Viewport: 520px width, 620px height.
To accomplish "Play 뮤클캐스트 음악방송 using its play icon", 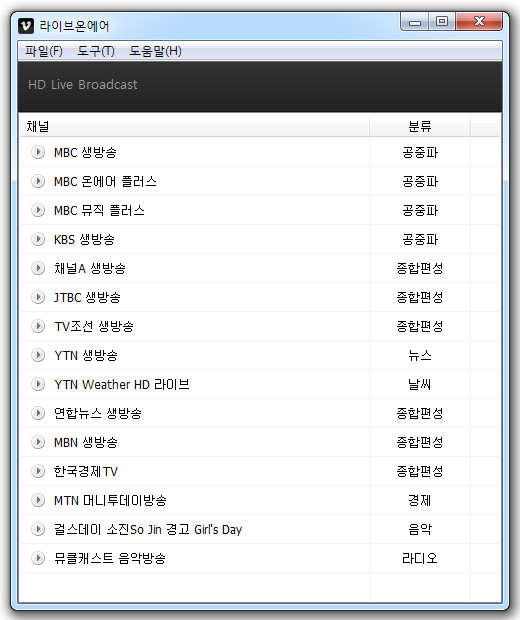I will [38, 558].
